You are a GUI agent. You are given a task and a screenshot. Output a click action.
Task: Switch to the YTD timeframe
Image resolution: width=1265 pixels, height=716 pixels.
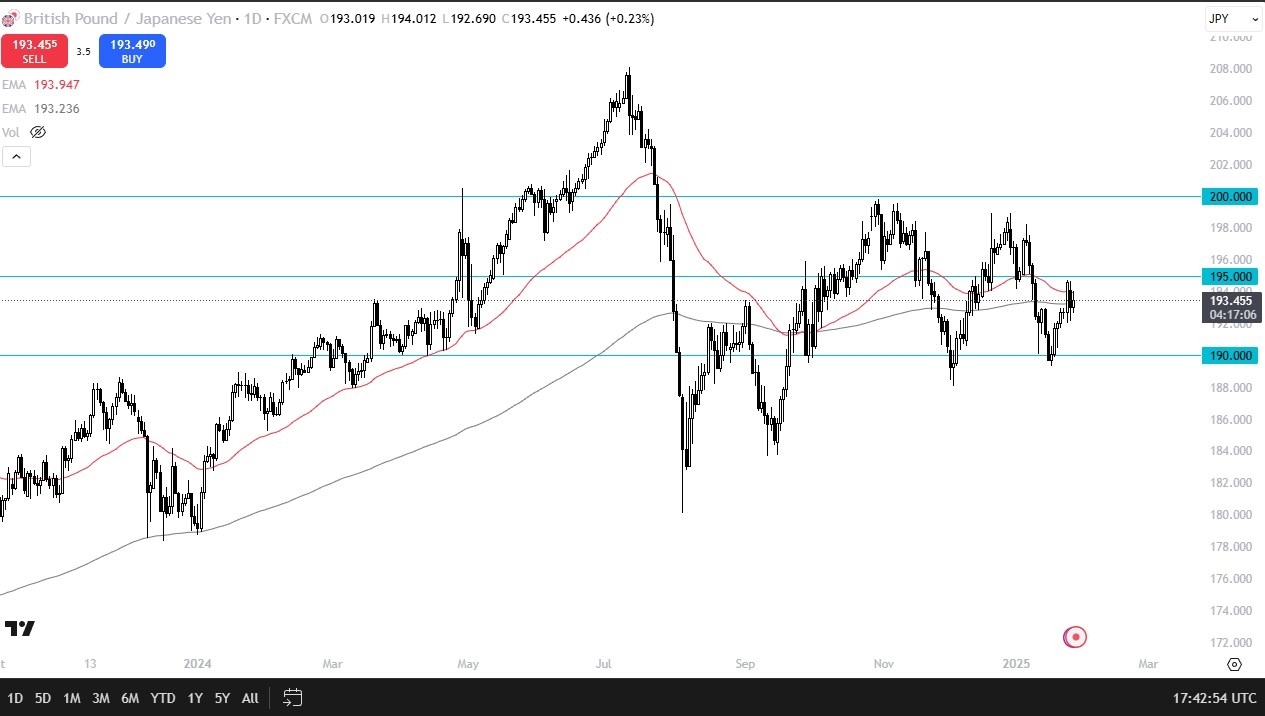(x=162, y=698)
